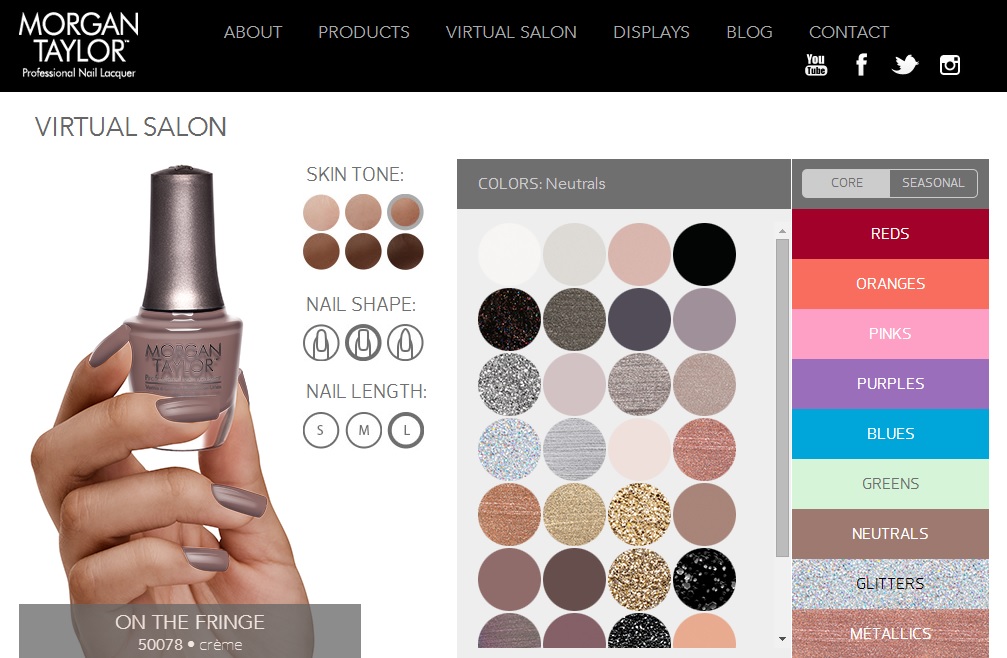1007x658 pixels.
Task: Choose long nail length L
Action: click(x=406, y=430)
